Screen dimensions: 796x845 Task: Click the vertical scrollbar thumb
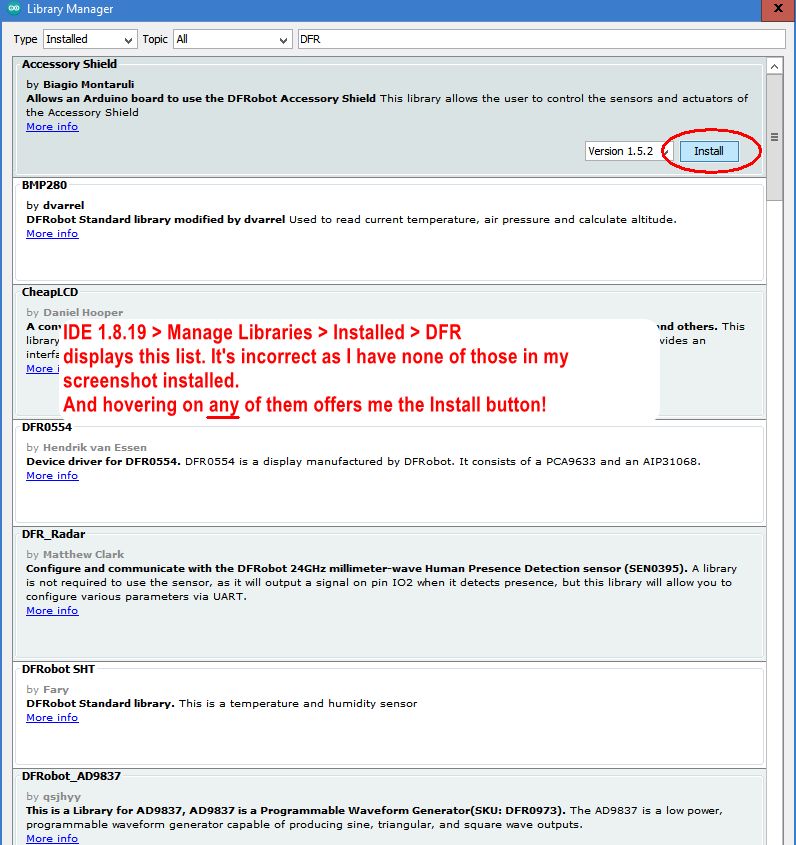pos(774,137)
